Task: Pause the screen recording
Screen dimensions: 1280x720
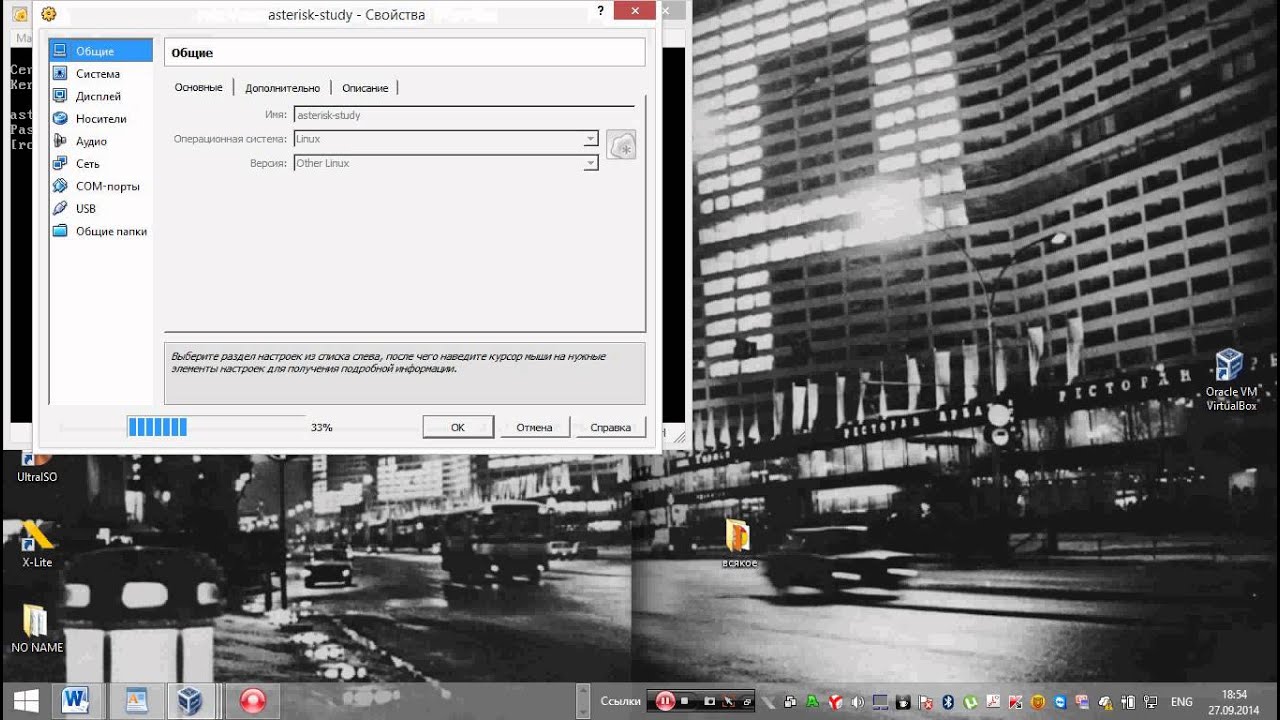Action: [665, 701]
